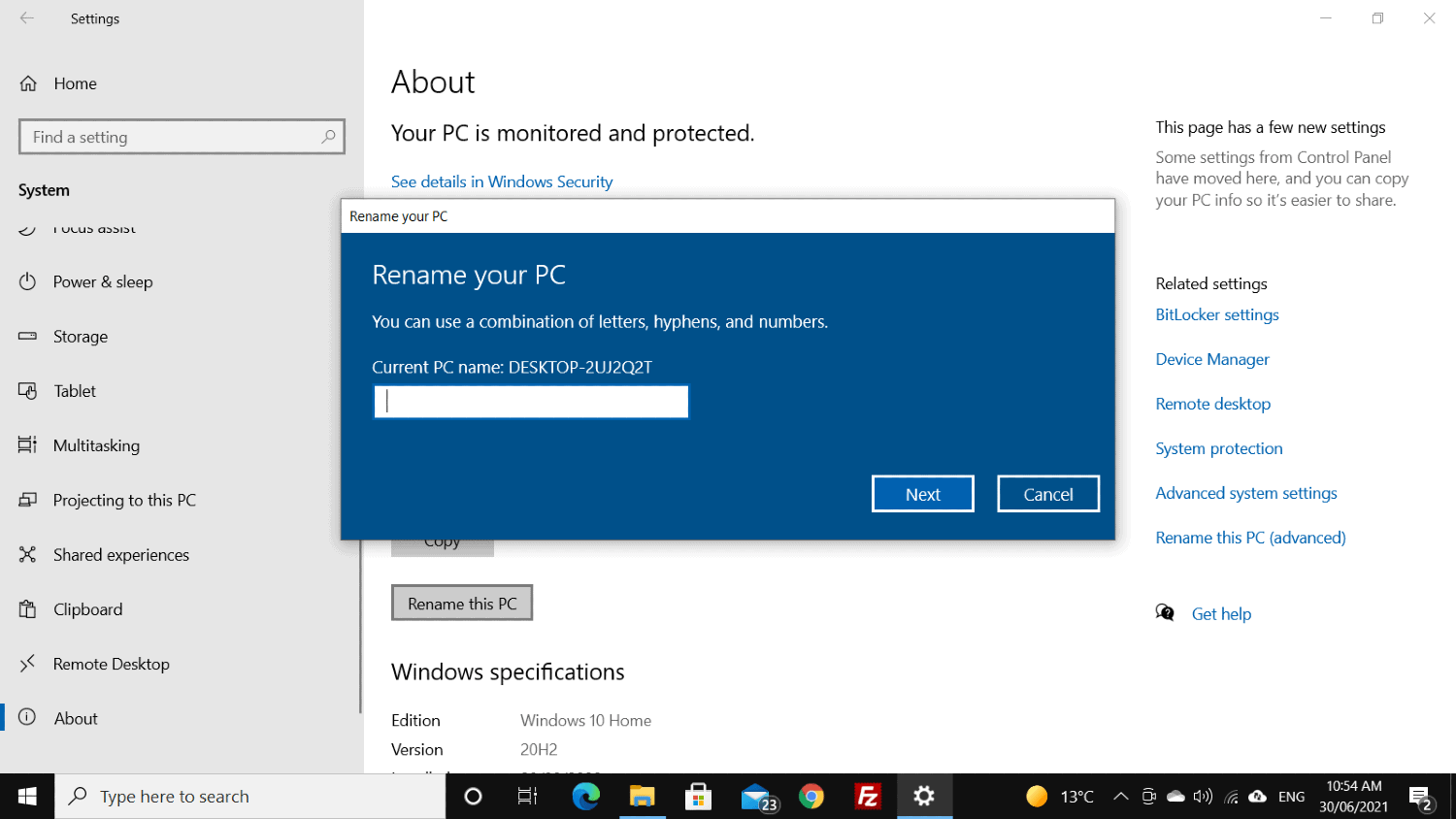The image size is (1456, 819).
Task: Open the Action Center notifications icon
Action: (x=1421, y=797)
